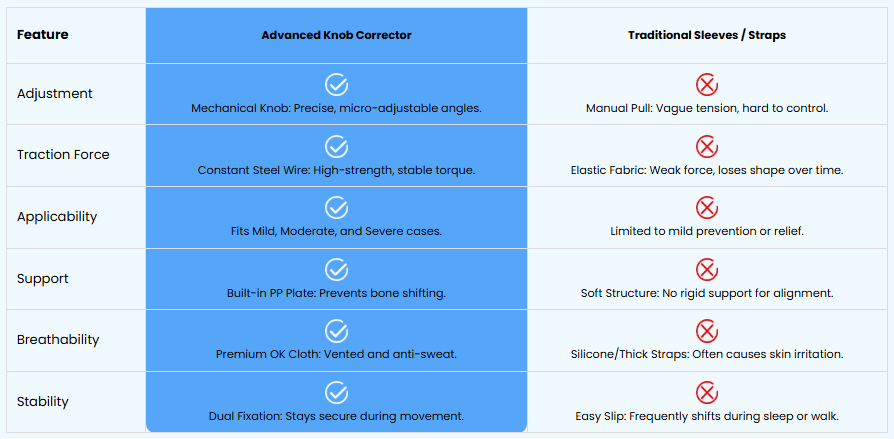This screenshot has height=439, width=894.
Task: Click the checkmark icon in Applicability row
Action: [336, 208]
